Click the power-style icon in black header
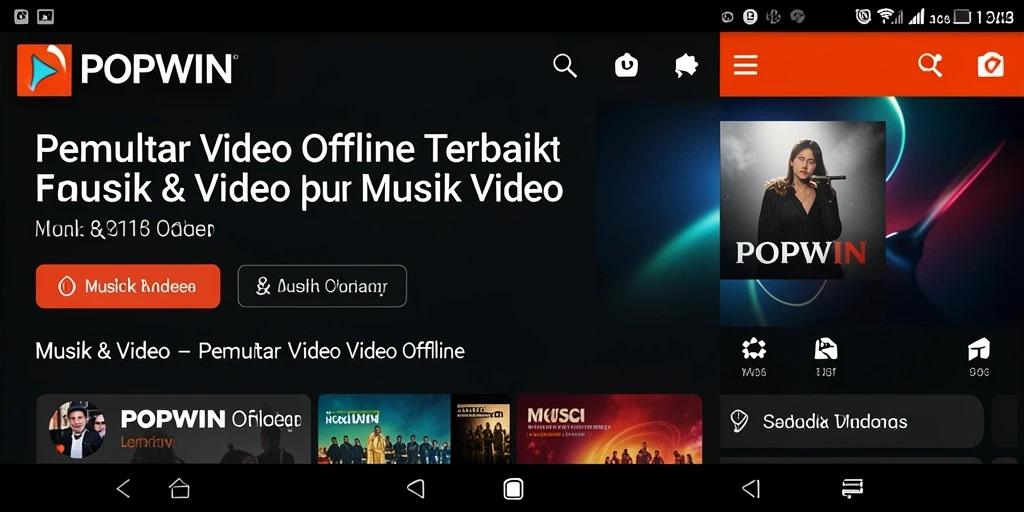Viewport: 1024px width, 512px height. pyautogui.click(x=626, y=65)
